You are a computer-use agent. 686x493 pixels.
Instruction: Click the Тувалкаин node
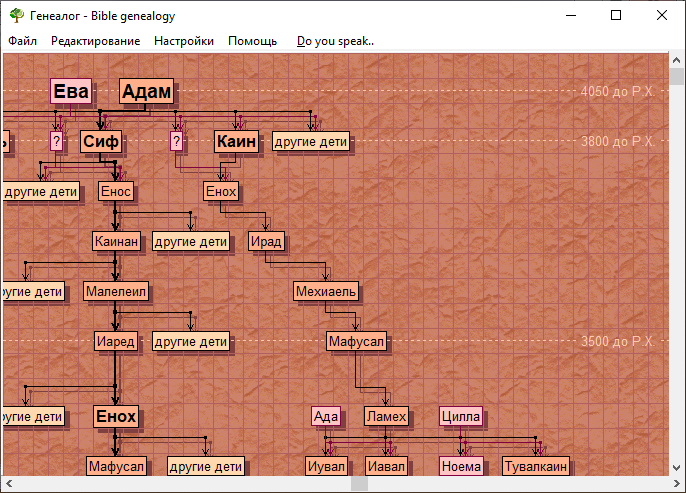pos(535,466)
